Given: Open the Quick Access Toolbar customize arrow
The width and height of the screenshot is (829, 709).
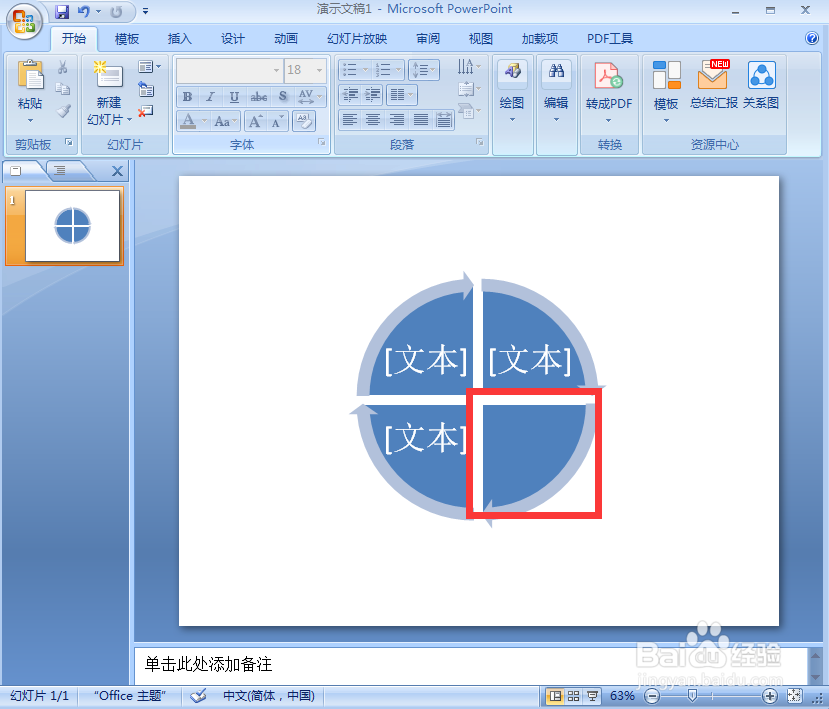Looking at the screenshot, I should tap(145, 11).
